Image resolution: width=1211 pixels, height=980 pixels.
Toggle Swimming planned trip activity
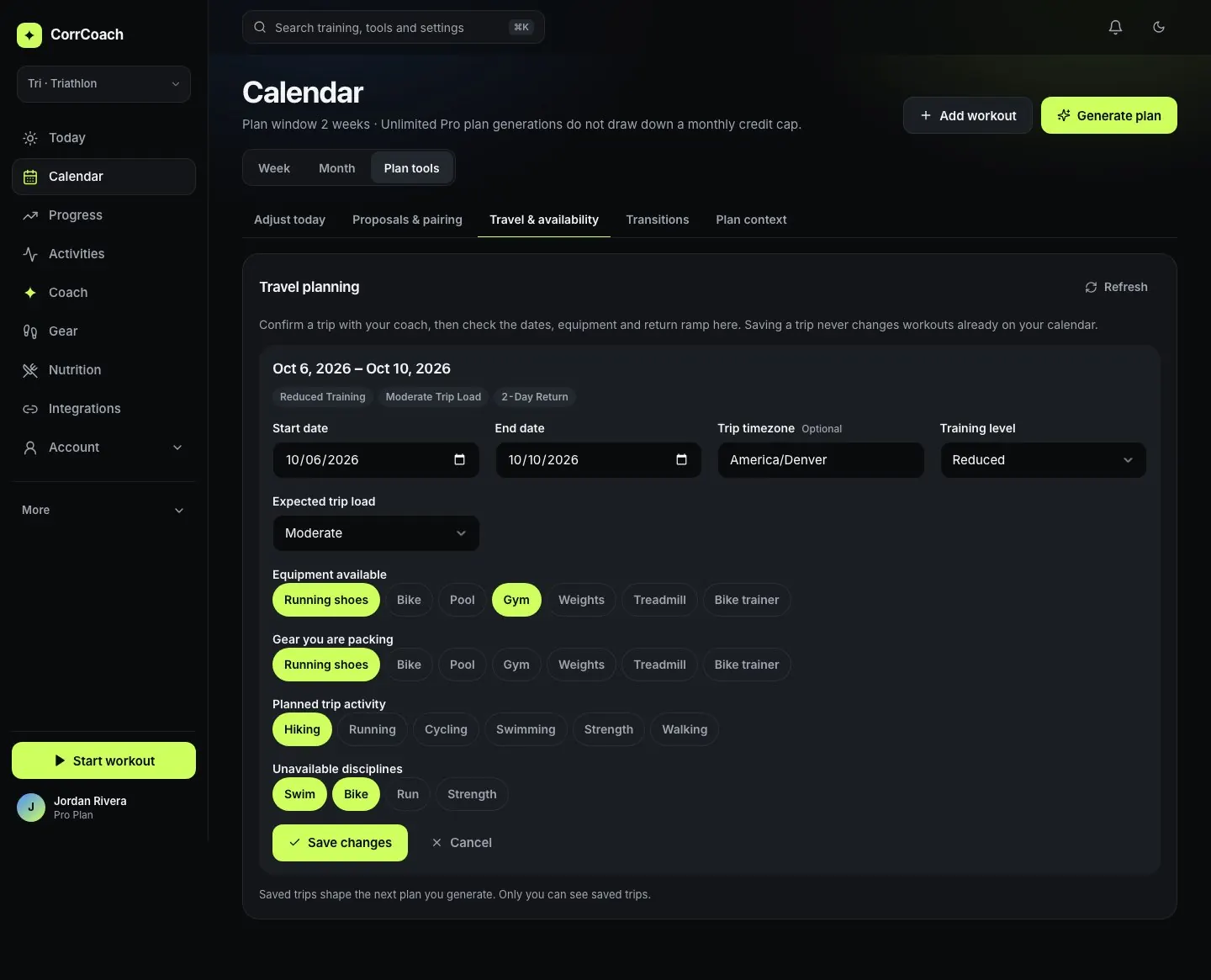526,729
